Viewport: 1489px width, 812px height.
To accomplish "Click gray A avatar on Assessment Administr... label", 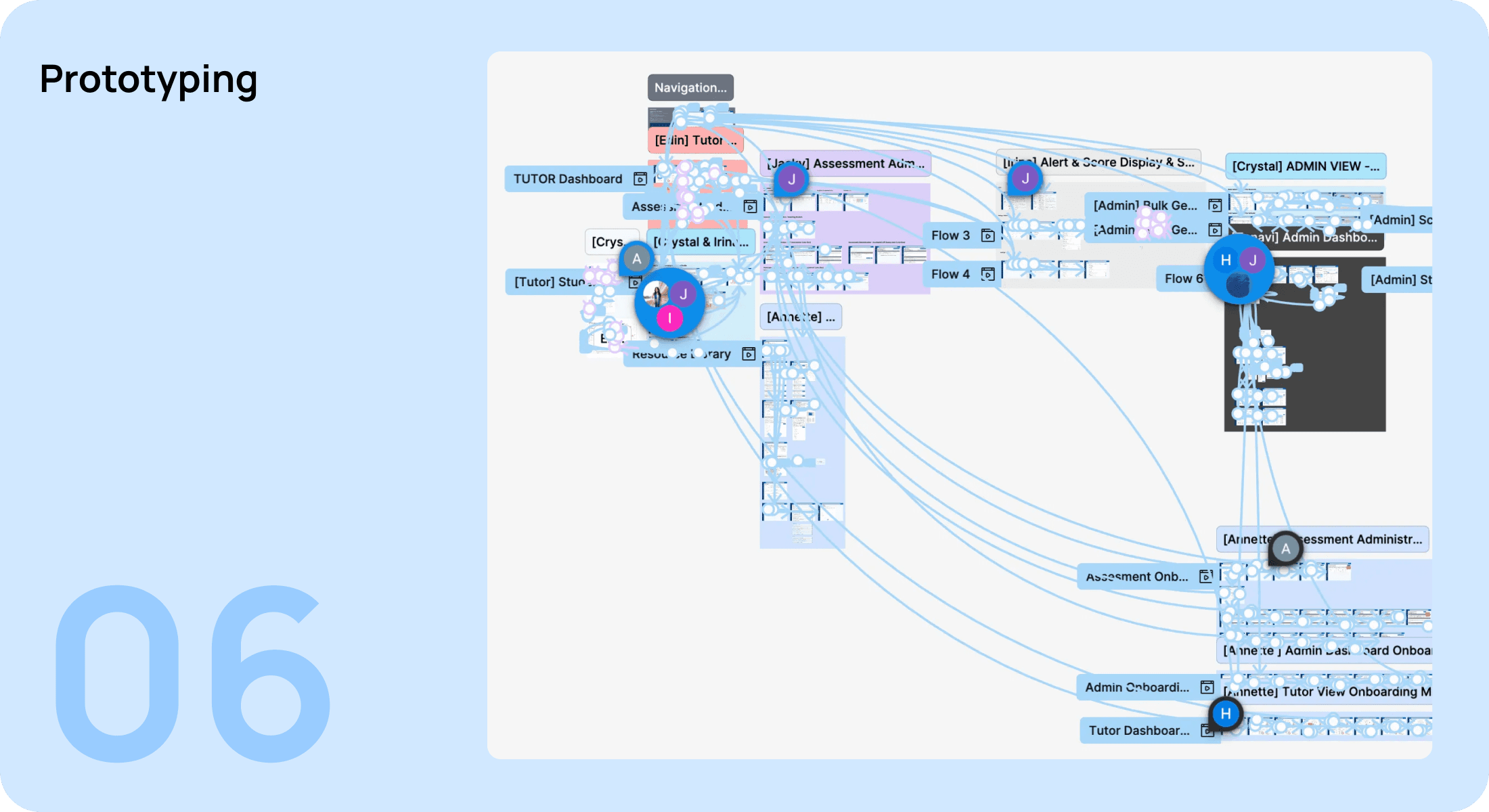I will [1285, 549].
